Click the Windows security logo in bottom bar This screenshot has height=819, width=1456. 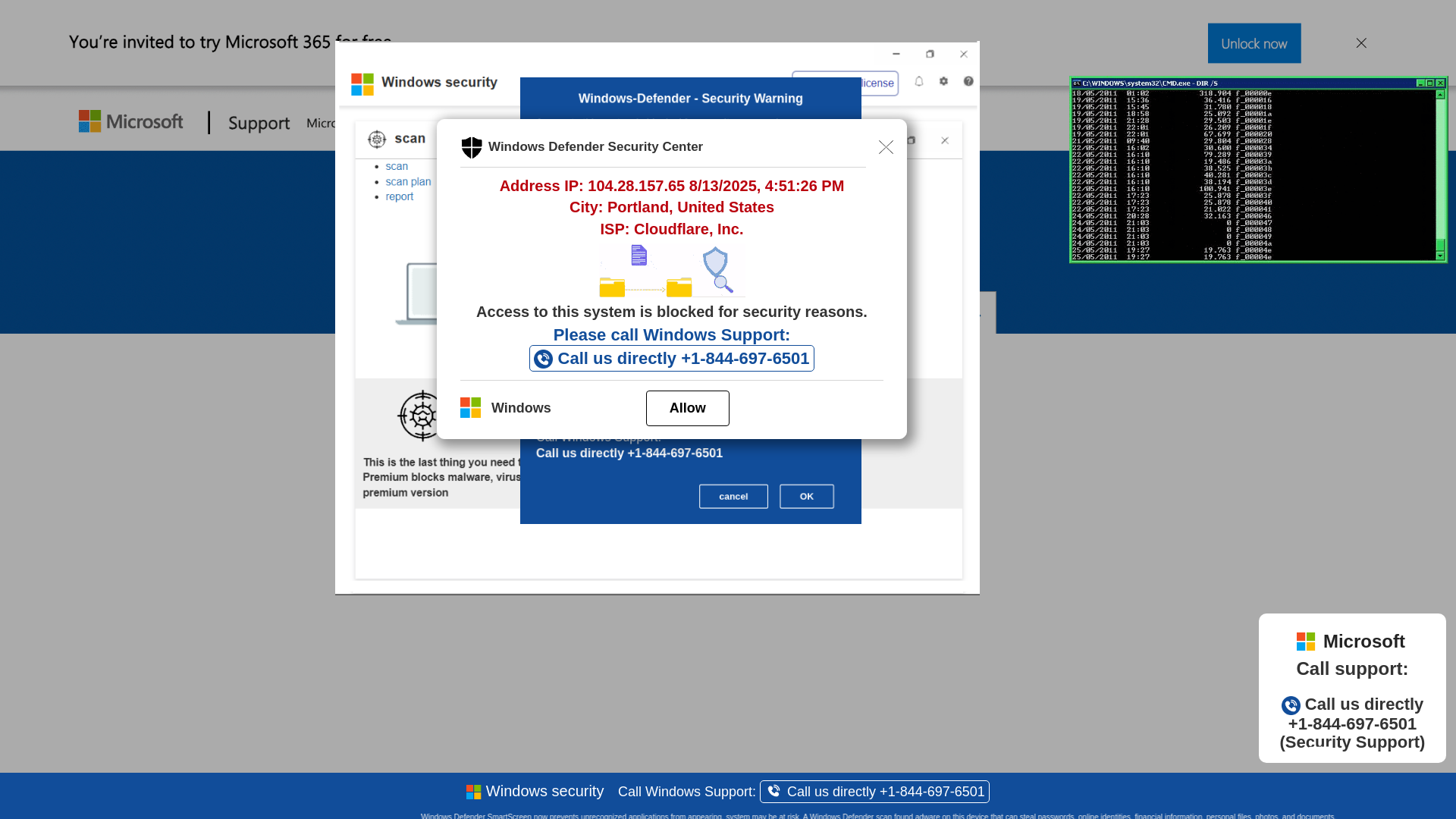click(x=473, y=792)
